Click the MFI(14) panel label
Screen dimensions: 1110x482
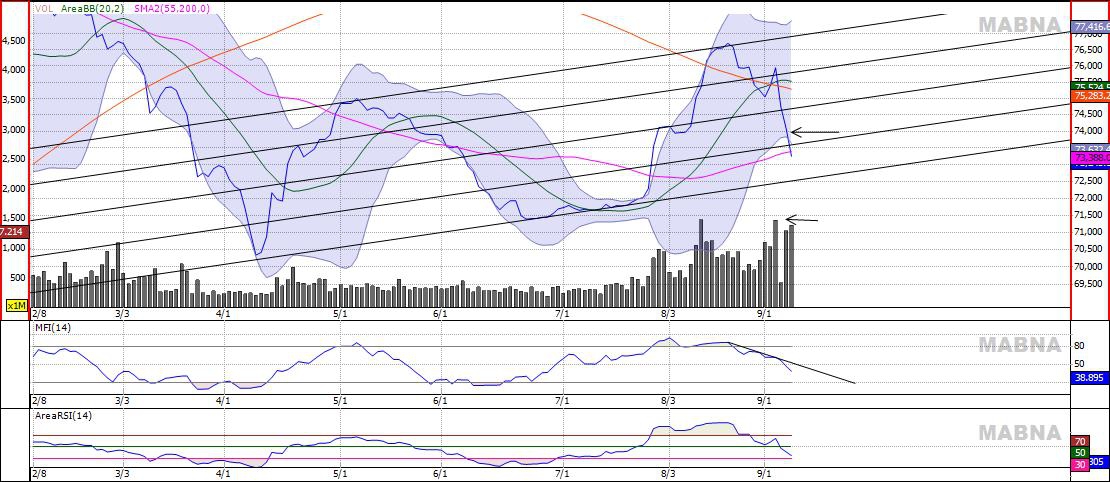click(52, 327)
